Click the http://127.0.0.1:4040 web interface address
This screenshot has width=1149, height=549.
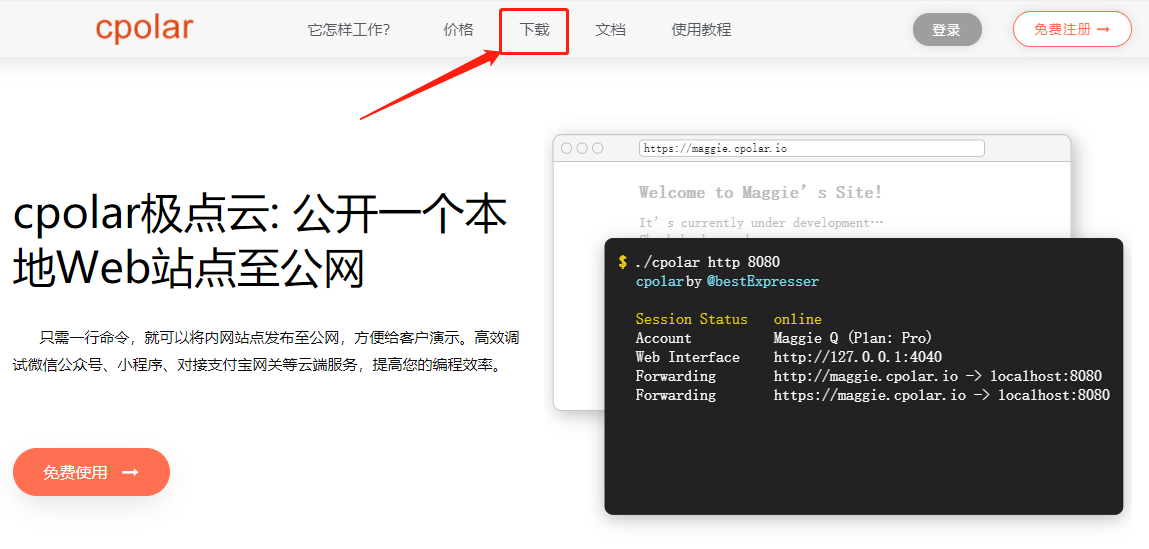pos(857,357)
